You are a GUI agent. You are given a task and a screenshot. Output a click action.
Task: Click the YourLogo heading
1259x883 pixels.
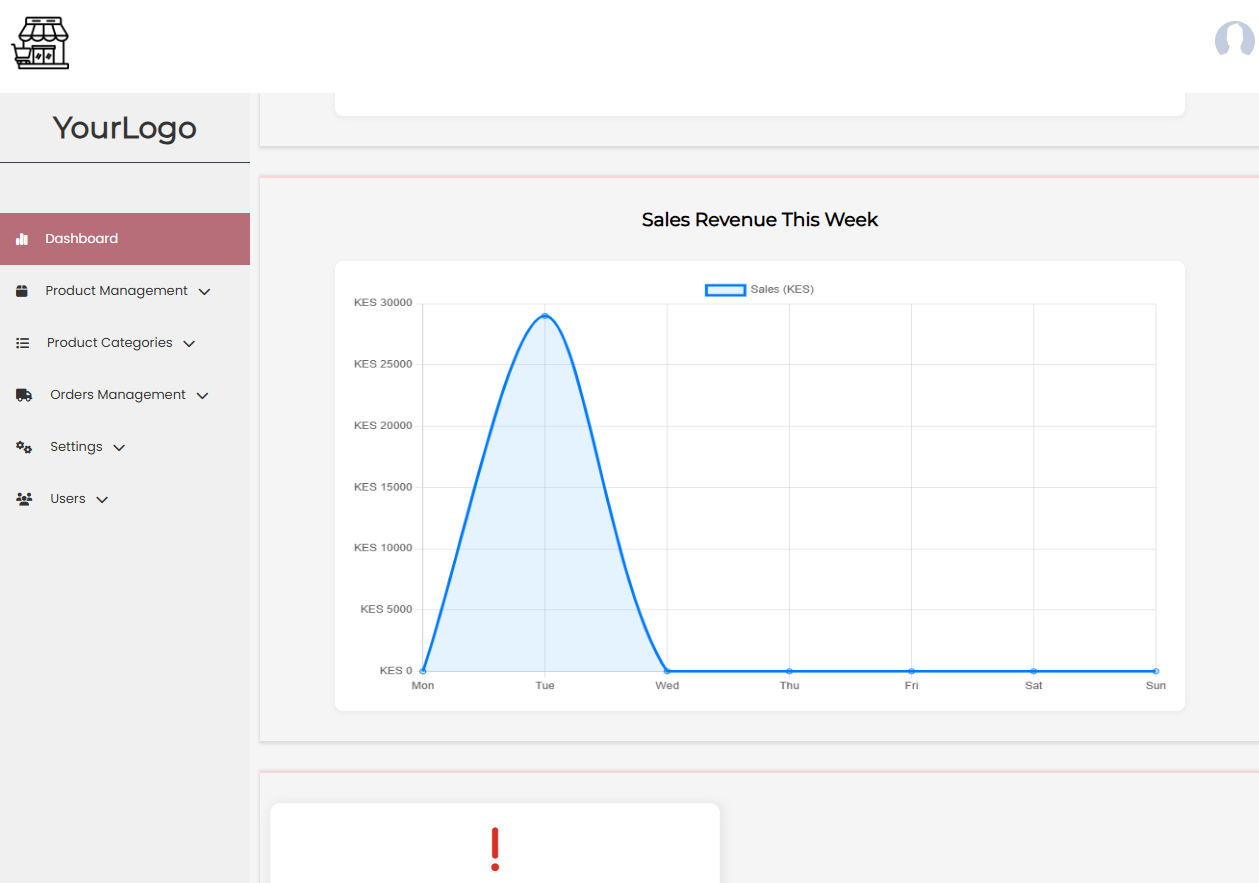124,127
